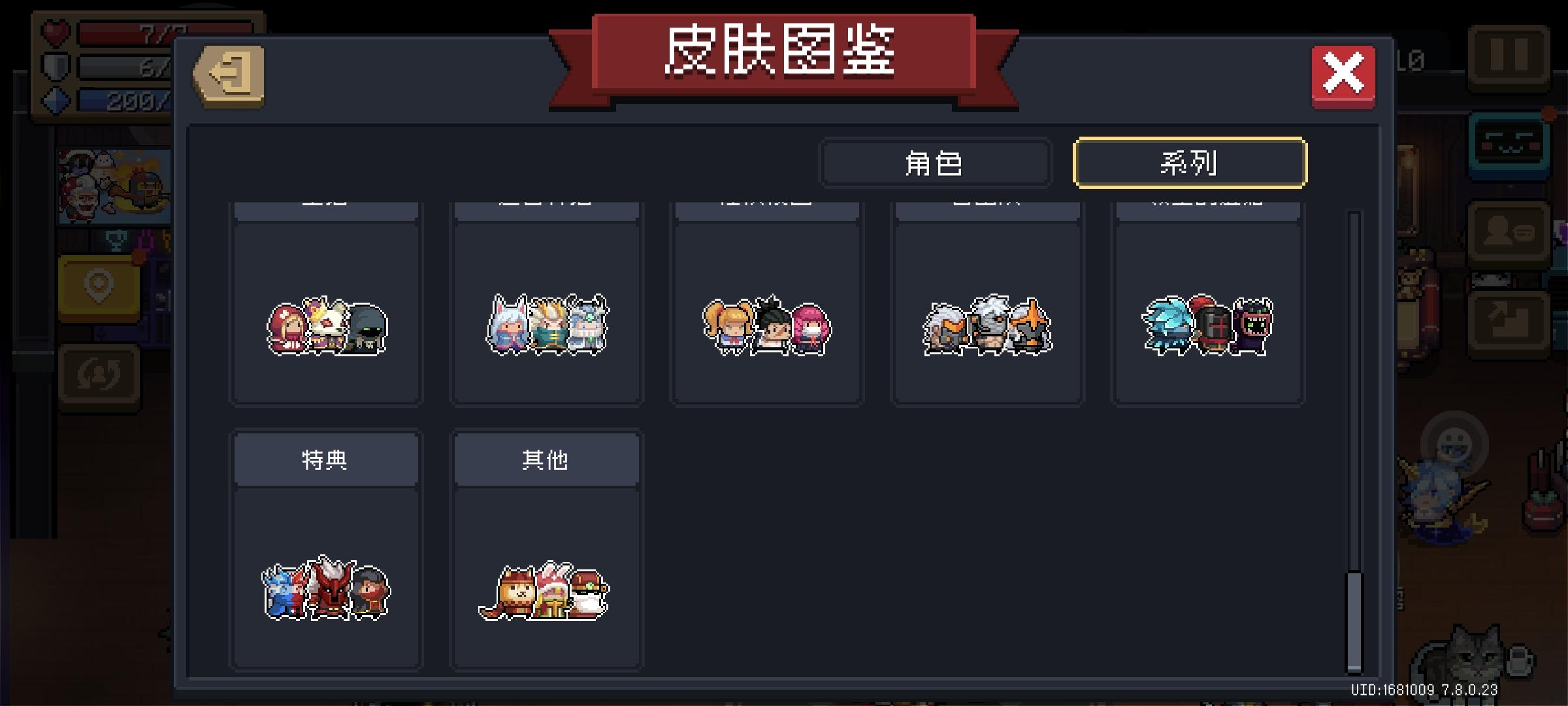Open the blue-haired monster skin series
The height and width of the screenshot is (706, 1568).
coord(1208,304)
